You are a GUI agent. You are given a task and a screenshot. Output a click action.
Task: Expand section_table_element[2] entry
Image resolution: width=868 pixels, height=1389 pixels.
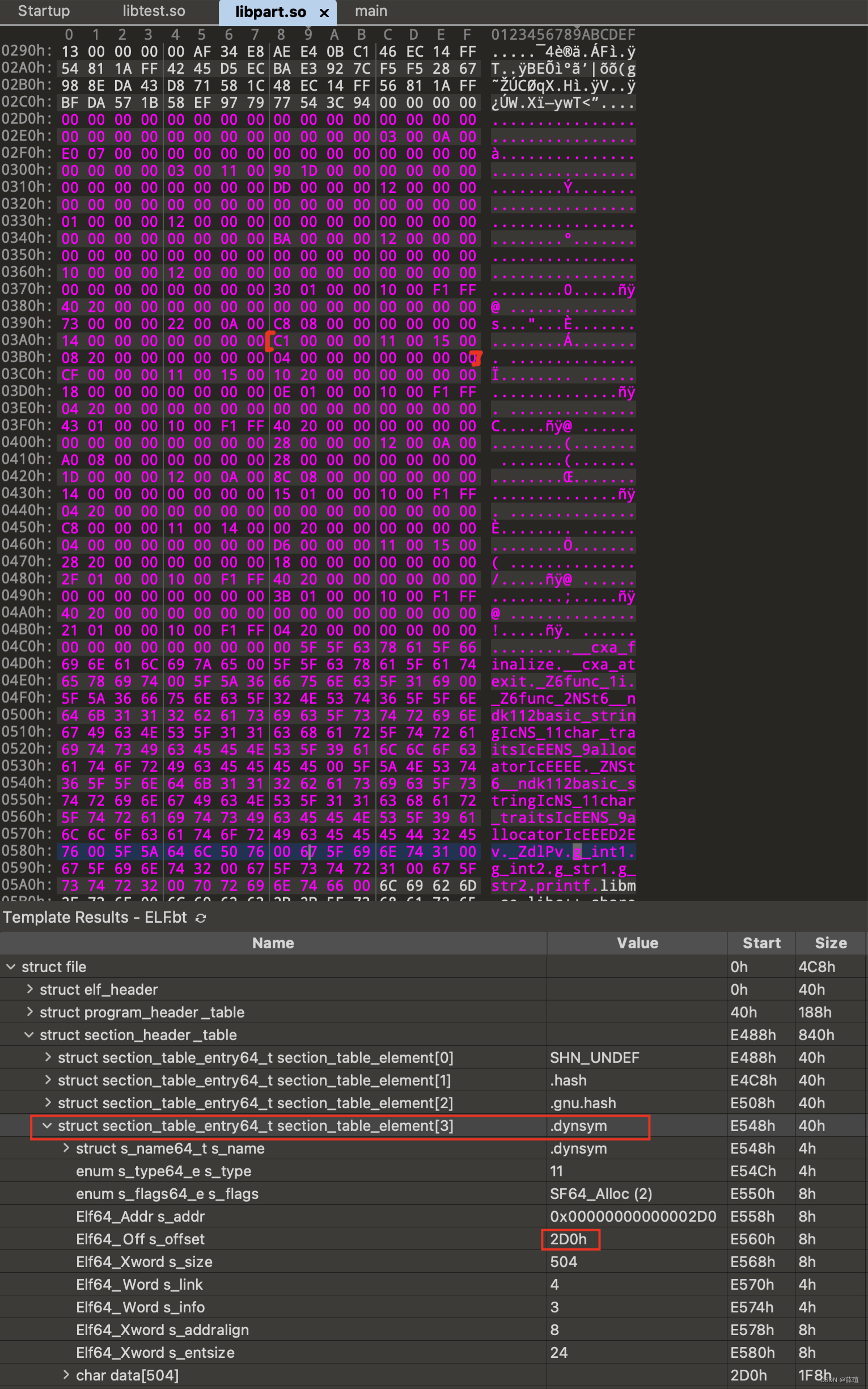point(48,1103)
